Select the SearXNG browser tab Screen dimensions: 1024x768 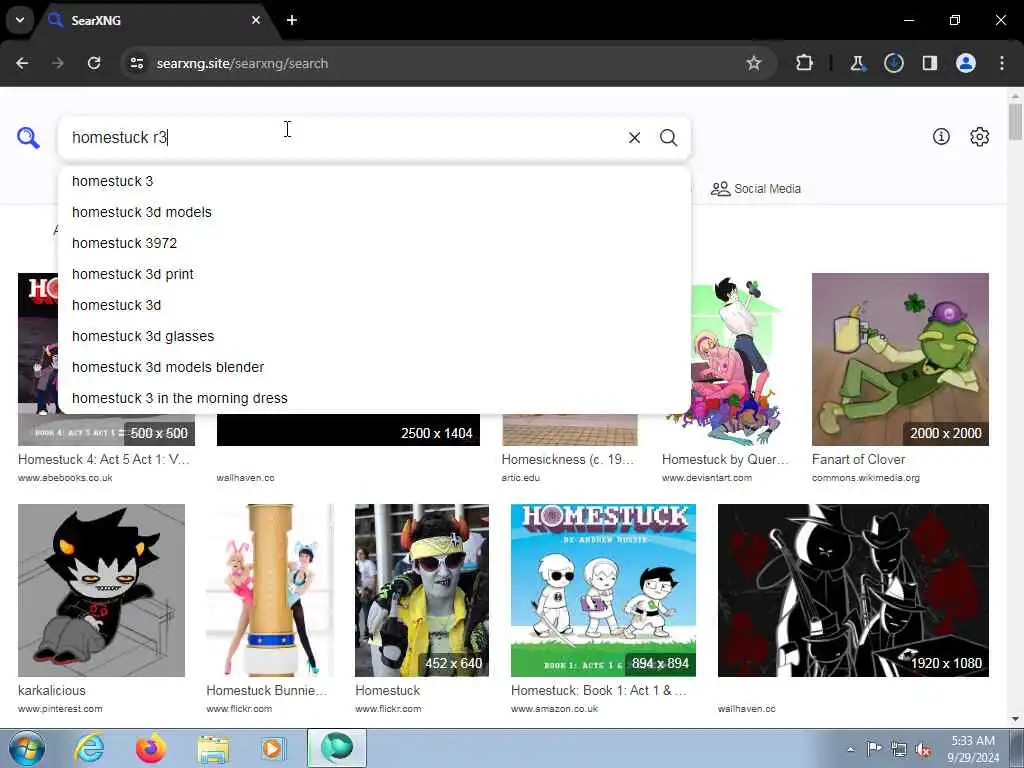[x=155, y=20]
